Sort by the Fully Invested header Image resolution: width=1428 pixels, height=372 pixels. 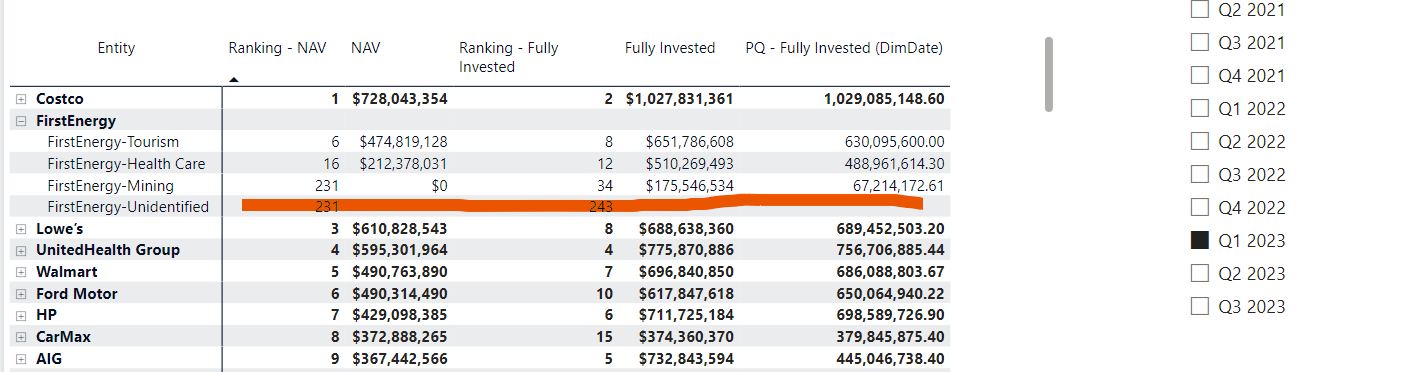point(670,48)
